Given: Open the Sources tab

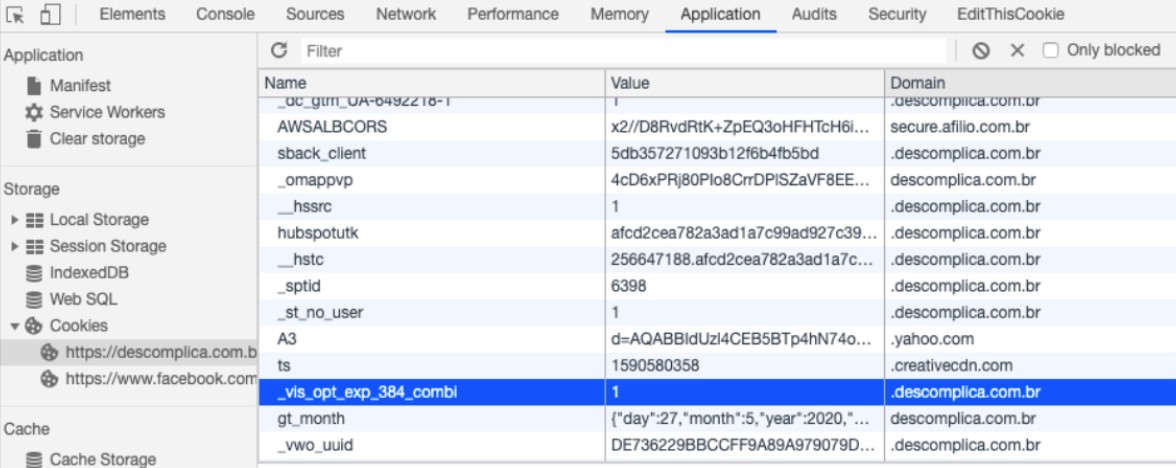Looking at the screenshot, I should pos(315,14).
